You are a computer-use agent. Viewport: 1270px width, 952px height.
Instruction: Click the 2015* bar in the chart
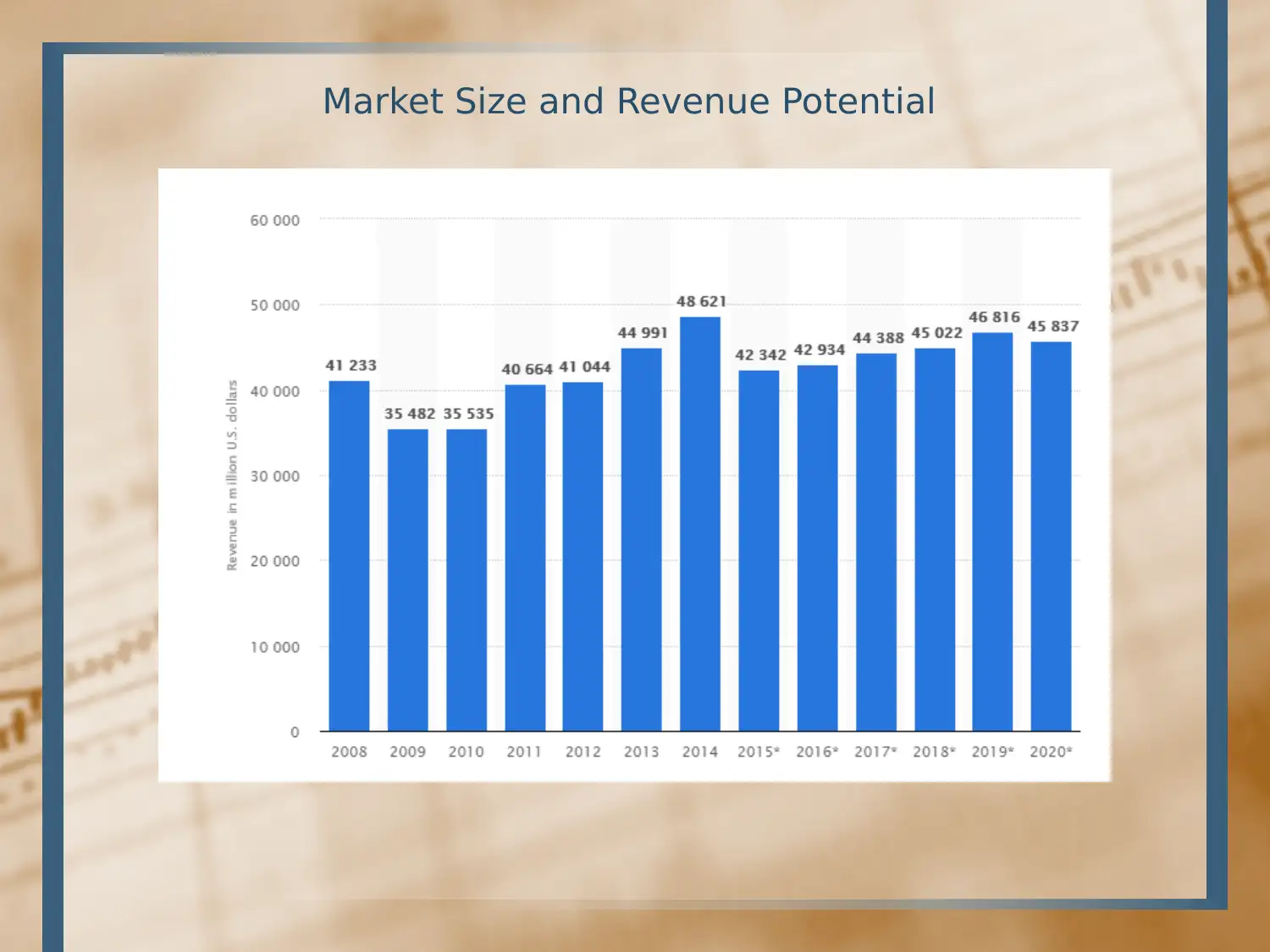(759, 551)
